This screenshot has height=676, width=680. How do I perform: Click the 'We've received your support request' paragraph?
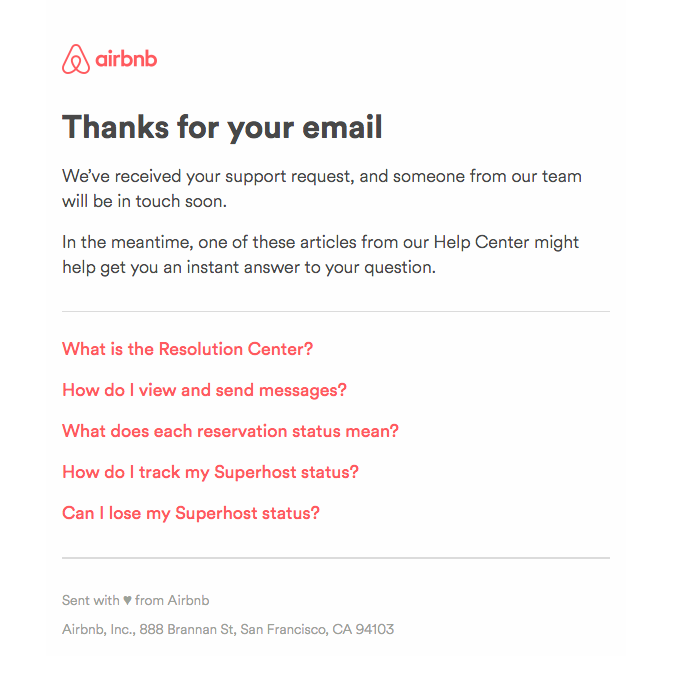click(321, 187)
